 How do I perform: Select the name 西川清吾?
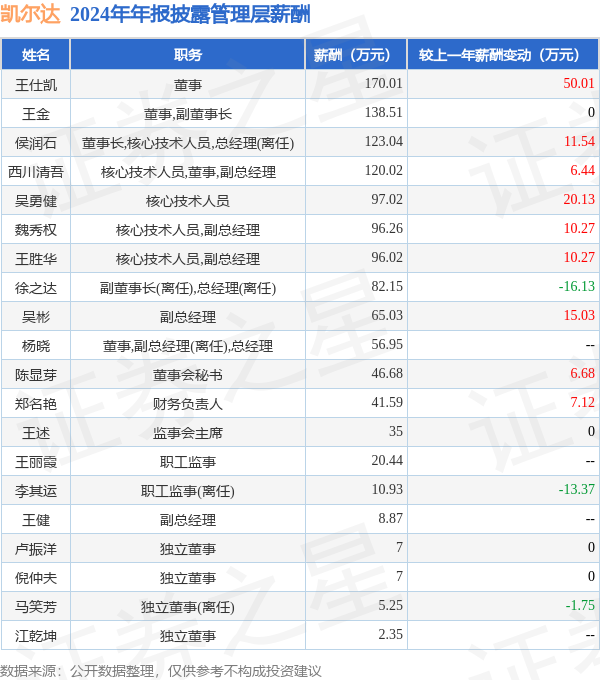[x=36, y=172]
